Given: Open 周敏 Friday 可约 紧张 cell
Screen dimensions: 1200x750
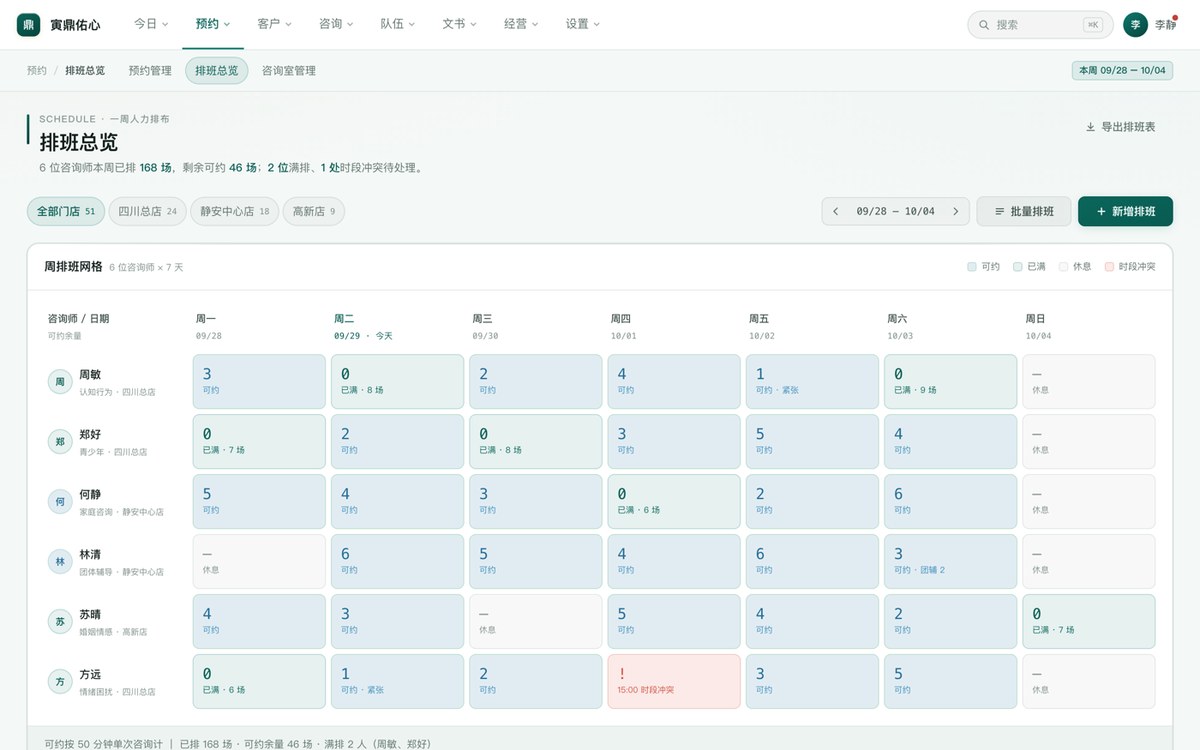Looking at the screenshot, I should [812, 381].
